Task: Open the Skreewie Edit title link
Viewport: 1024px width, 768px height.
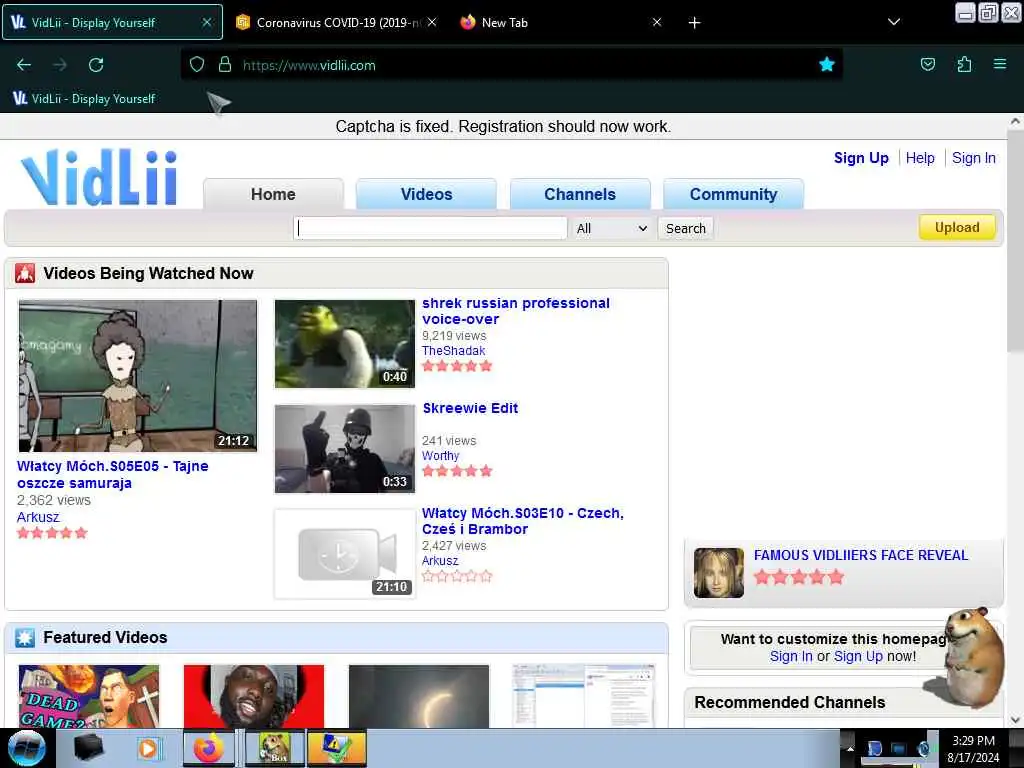Action: [470, 408]
